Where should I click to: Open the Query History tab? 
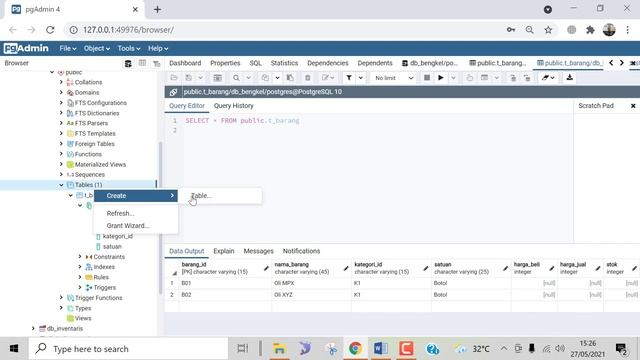pyautogui.click(x=233, y=106)
